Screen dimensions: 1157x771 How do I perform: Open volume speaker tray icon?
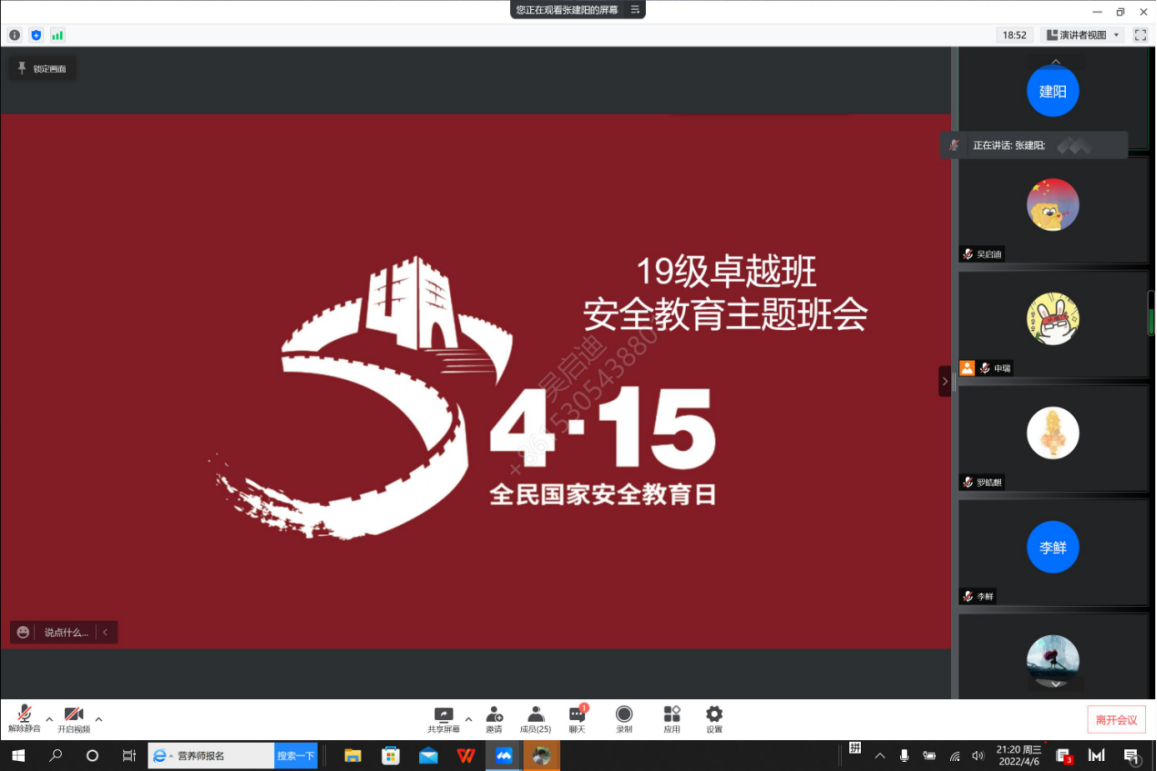click(978, 756)
